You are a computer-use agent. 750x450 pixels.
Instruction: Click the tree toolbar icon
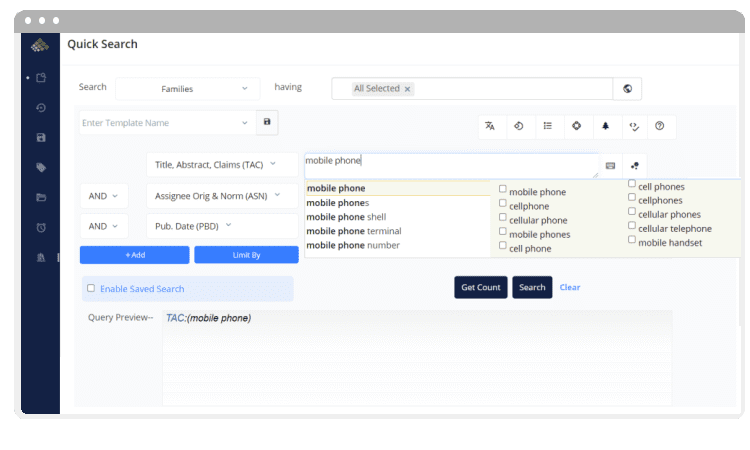605,126
